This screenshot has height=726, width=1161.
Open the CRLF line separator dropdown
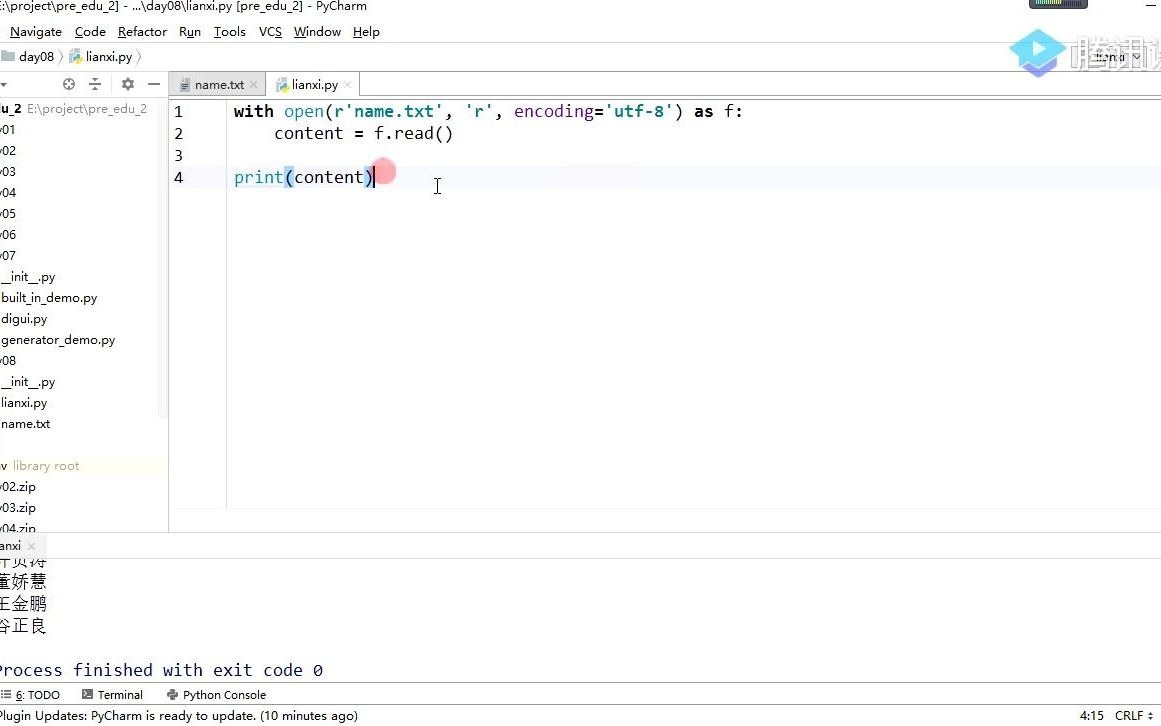[1131, 715]
